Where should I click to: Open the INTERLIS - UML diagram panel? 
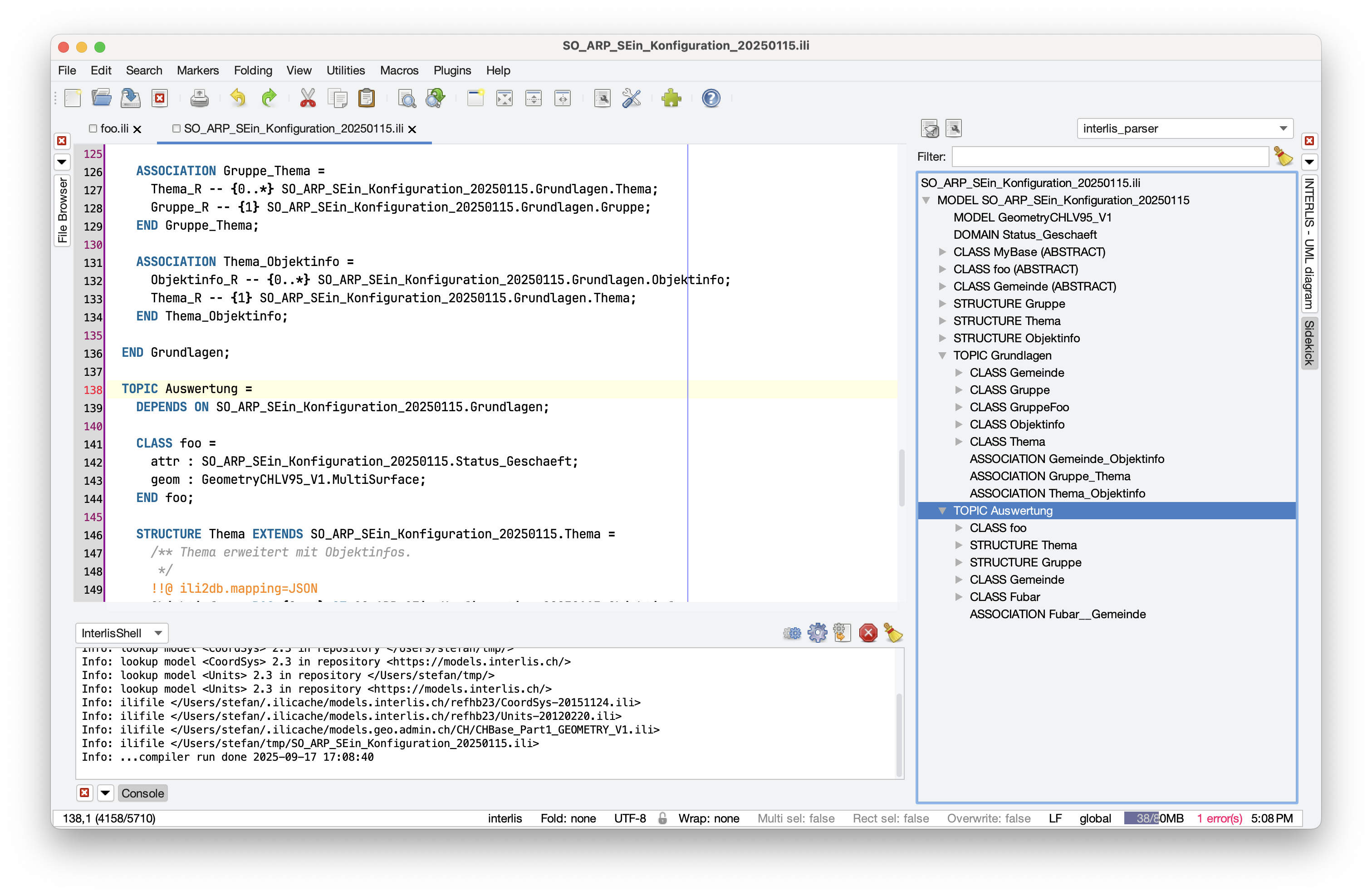click(x=1309, y=243)
